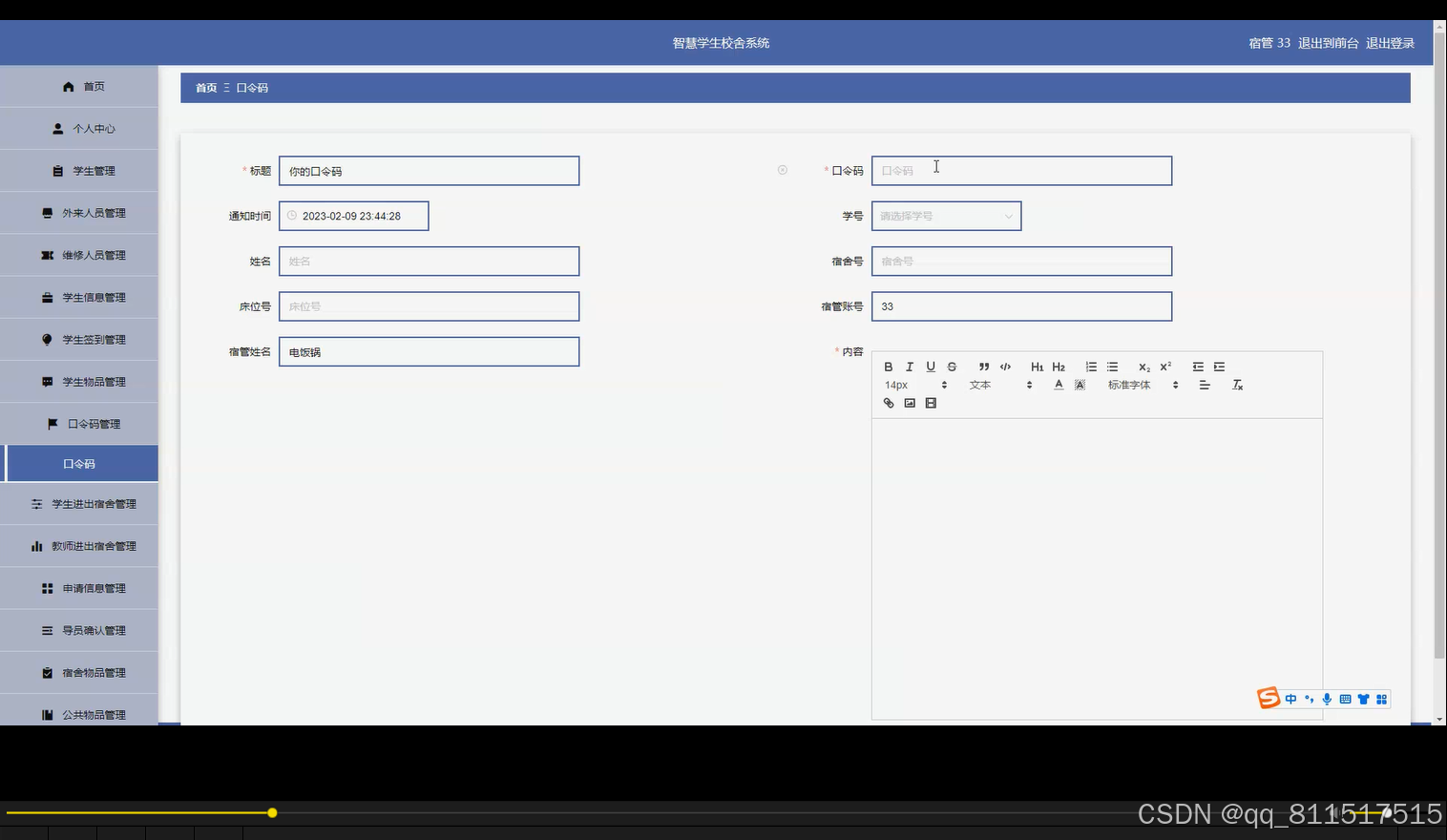This screenshot has height=840, width=1447.
Task: Focus the 宿舍号 input field
Action: pyautogui.click(x=1021, y=262)
